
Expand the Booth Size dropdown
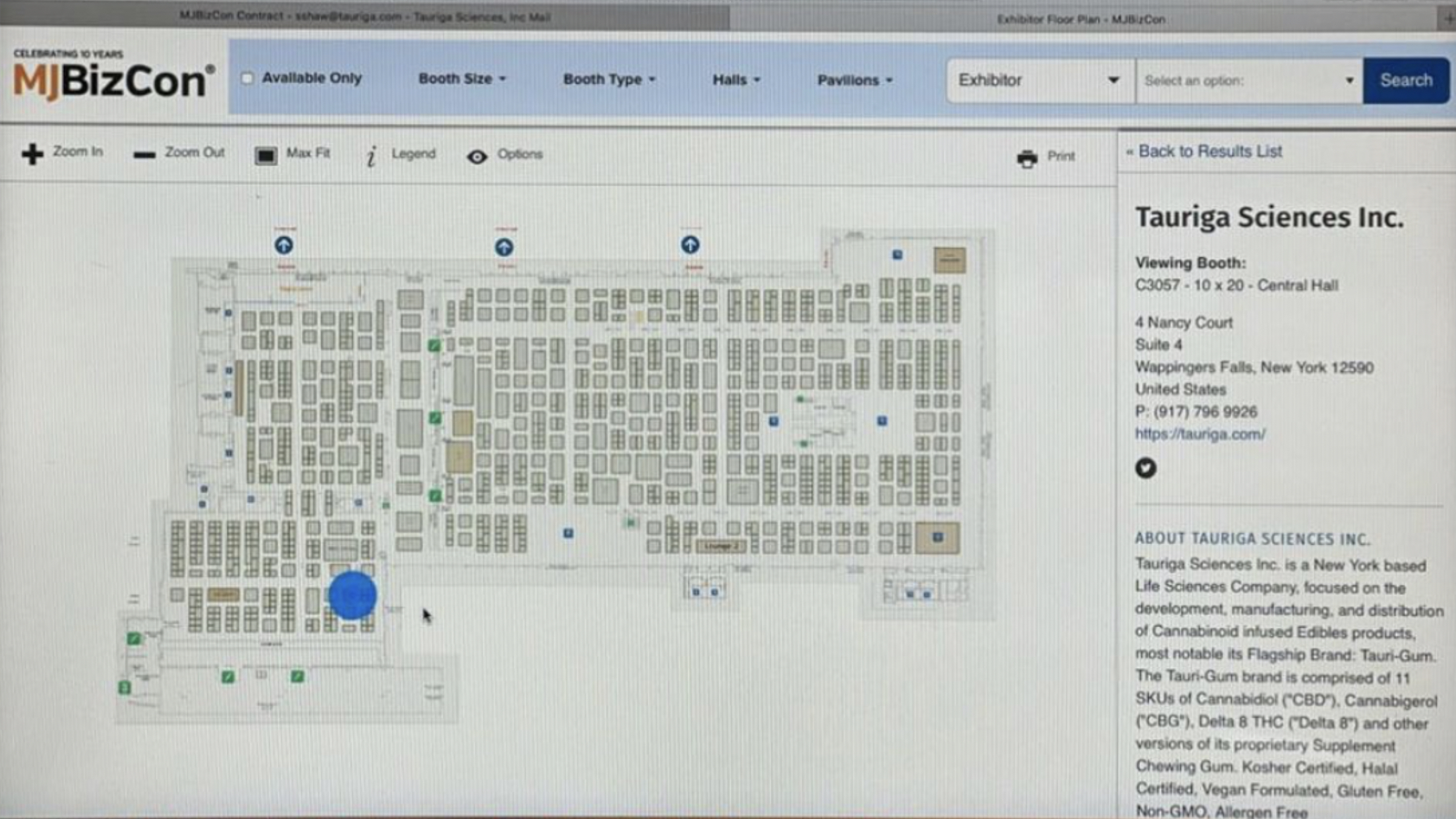coord(462,78)
